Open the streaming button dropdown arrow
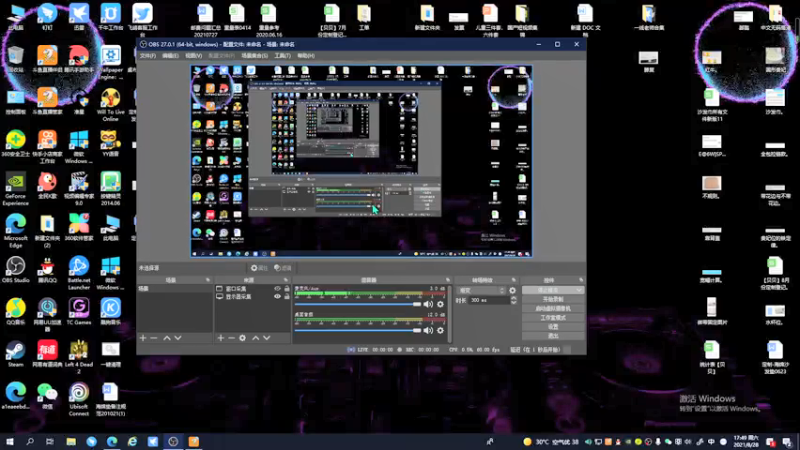Screen dimensions: 800x450 point(579,290)
